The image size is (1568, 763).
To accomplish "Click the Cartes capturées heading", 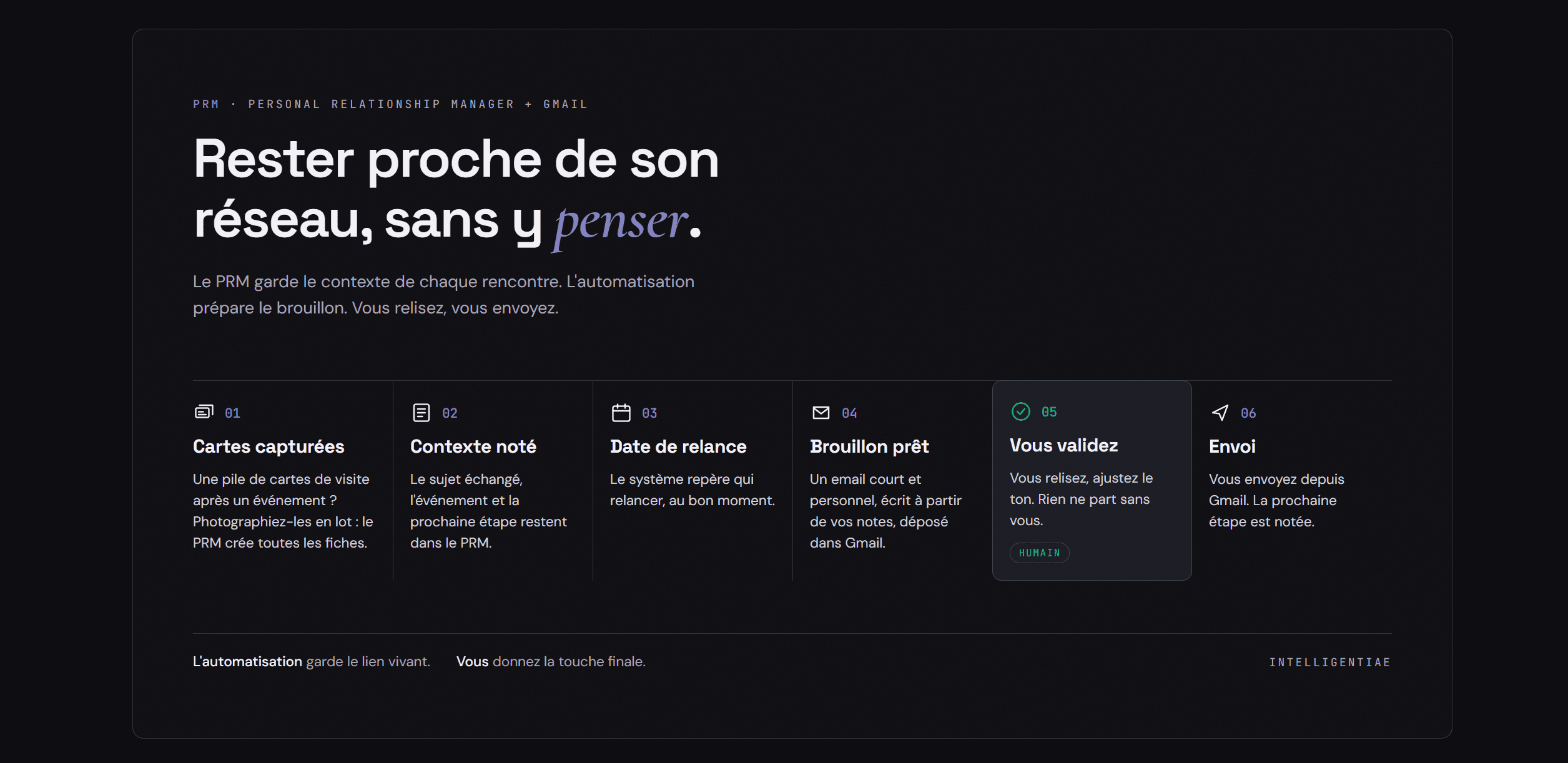I will (x=269, y=446).
